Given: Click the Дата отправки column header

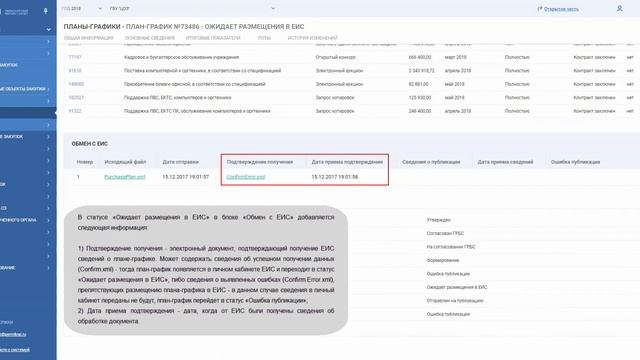Looking at the screenshot, I should pos(180,162).
